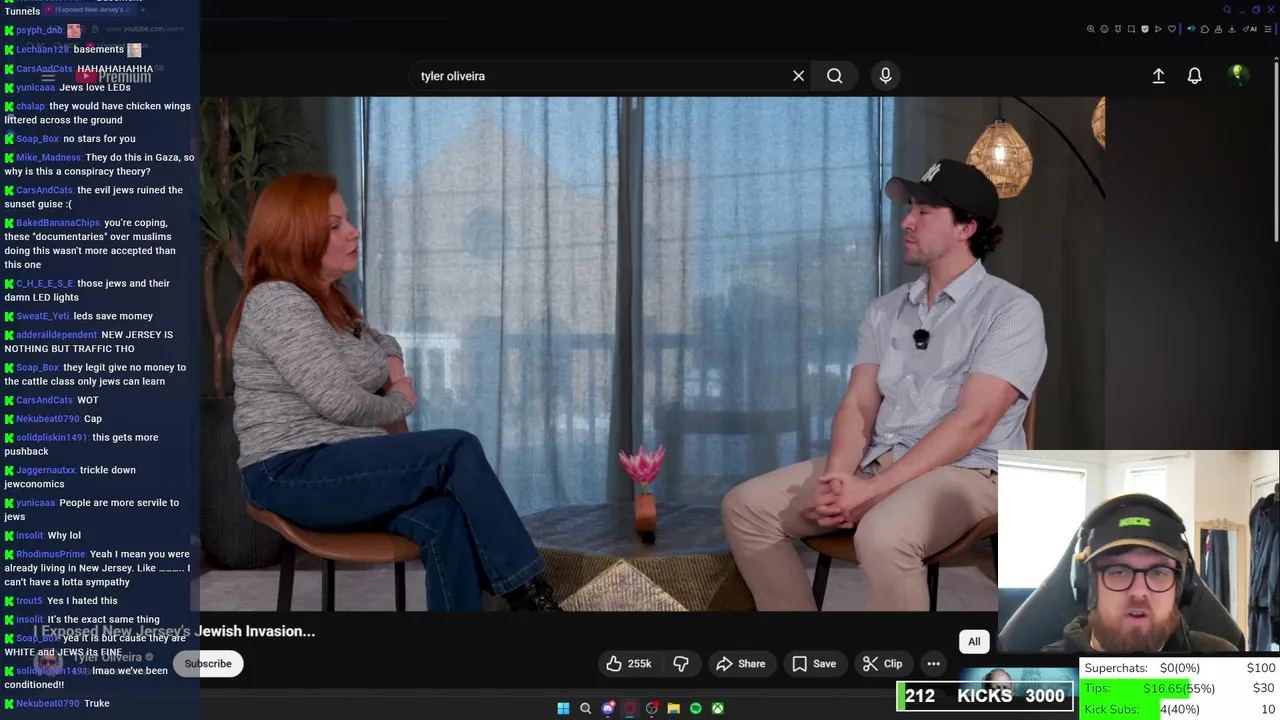Click the Kick Subs goal progress bar
Image resolution: width=1280 pixels, height=720 pixels.
coord(1180,709)
